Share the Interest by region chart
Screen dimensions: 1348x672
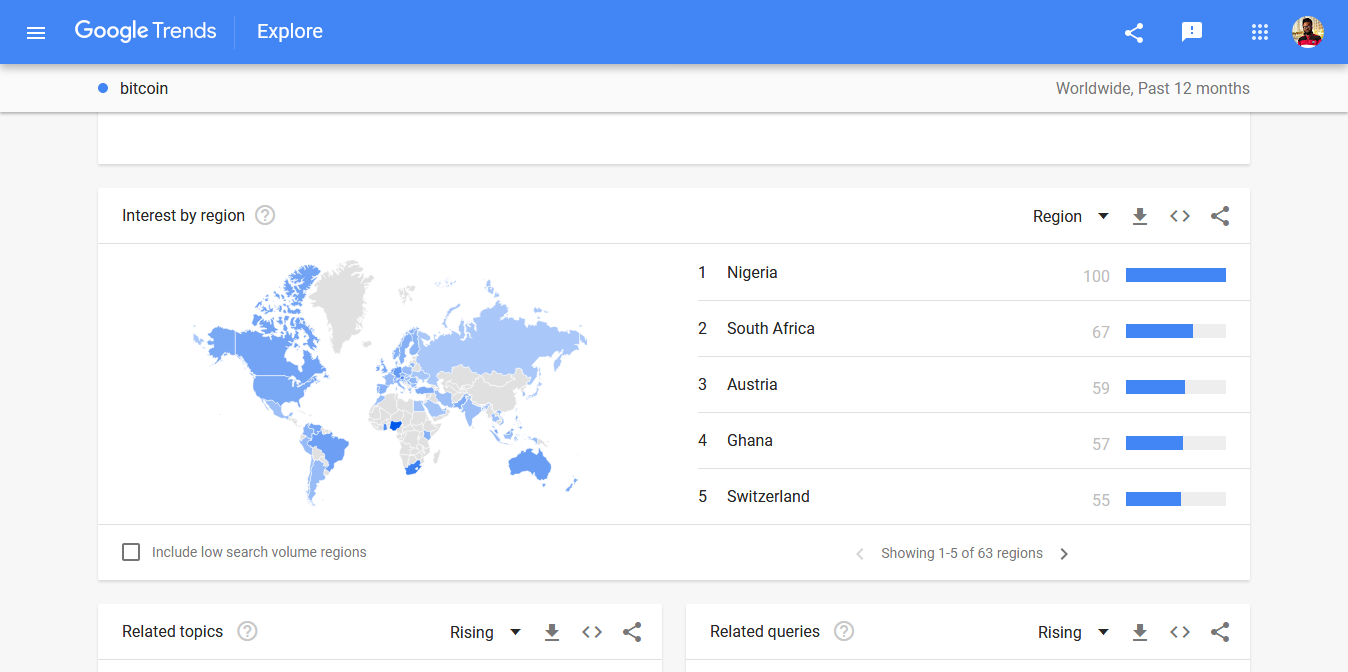pos(1220,216)
